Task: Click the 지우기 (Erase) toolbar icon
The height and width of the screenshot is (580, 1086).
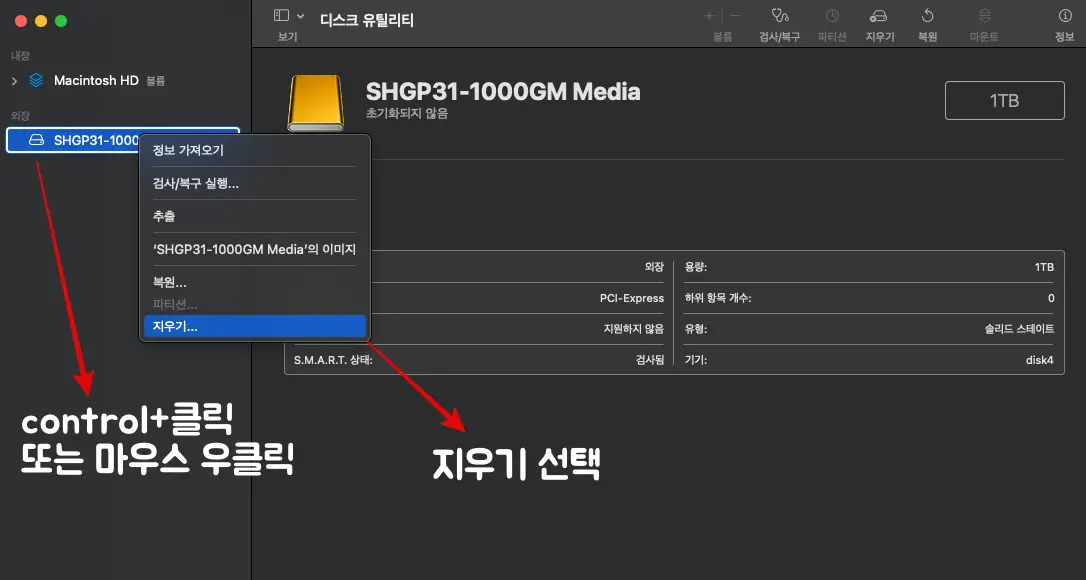Action: (879, 18)
